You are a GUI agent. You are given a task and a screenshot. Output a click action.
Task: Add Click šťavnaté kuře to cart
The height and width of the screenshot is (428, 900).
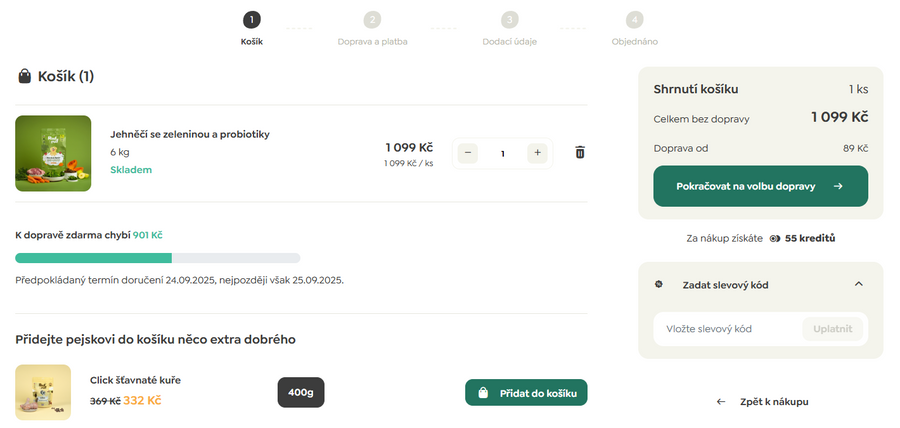click(526, 393)
